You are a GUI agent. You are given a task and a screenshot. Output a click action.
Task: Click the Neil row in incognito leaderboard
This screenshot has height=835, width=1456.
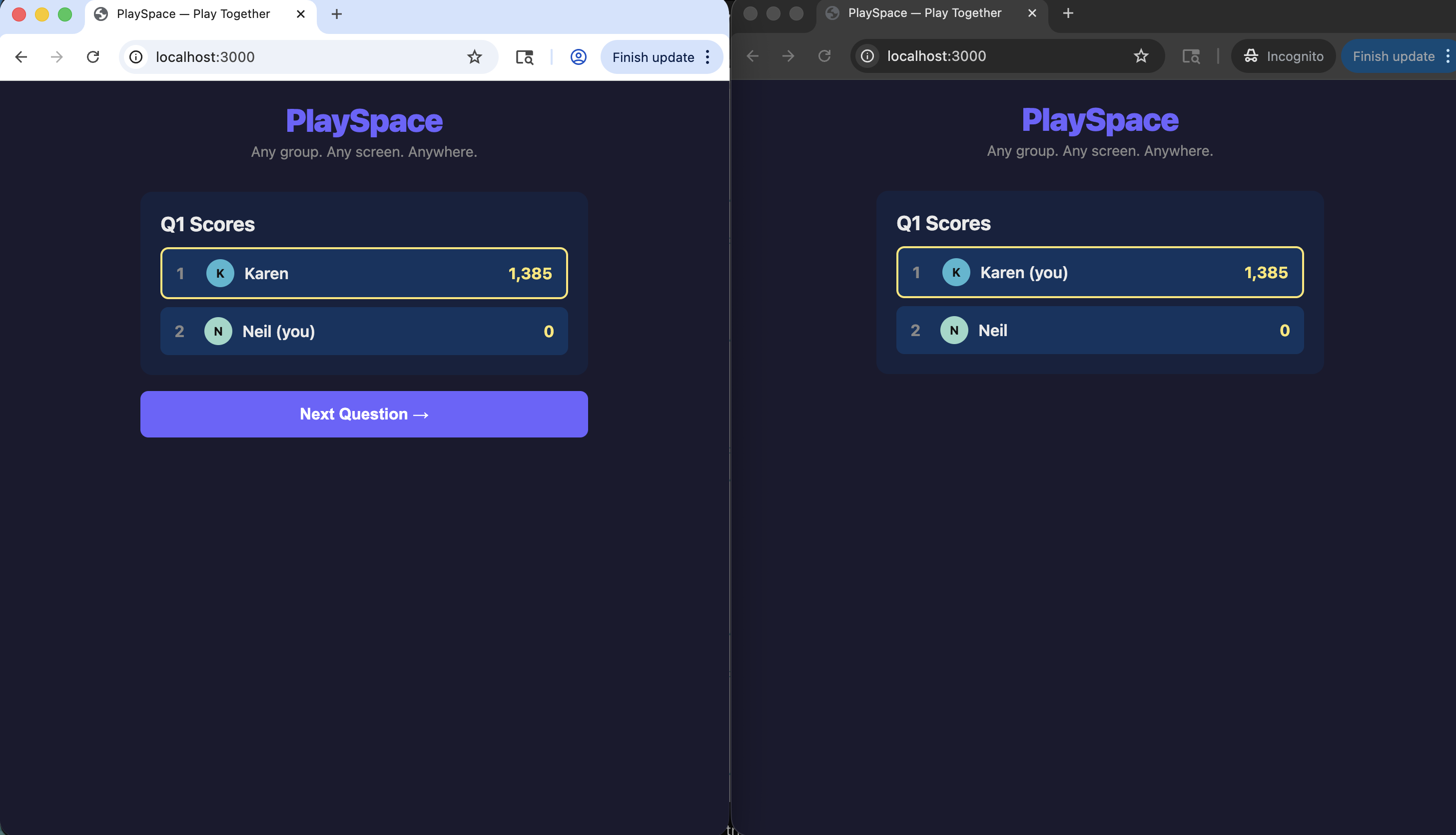[1100, 330]
